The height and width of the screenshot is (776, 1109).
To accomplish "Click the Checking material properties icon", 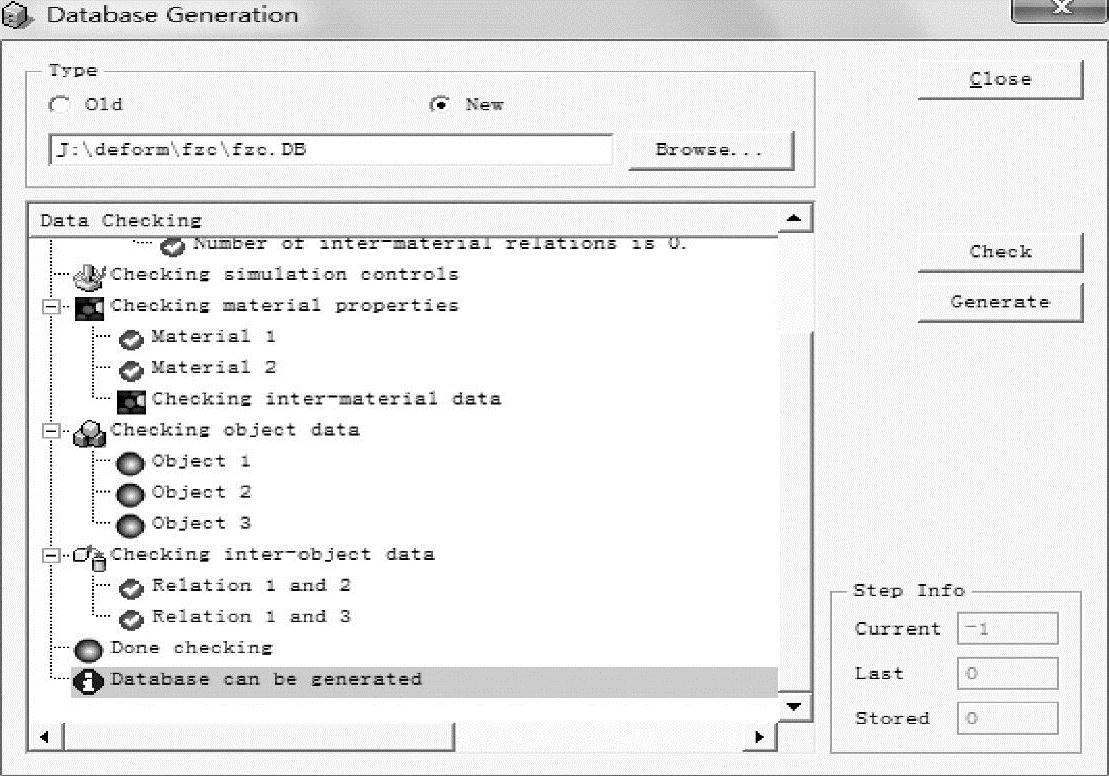I will tap(90, 306).
